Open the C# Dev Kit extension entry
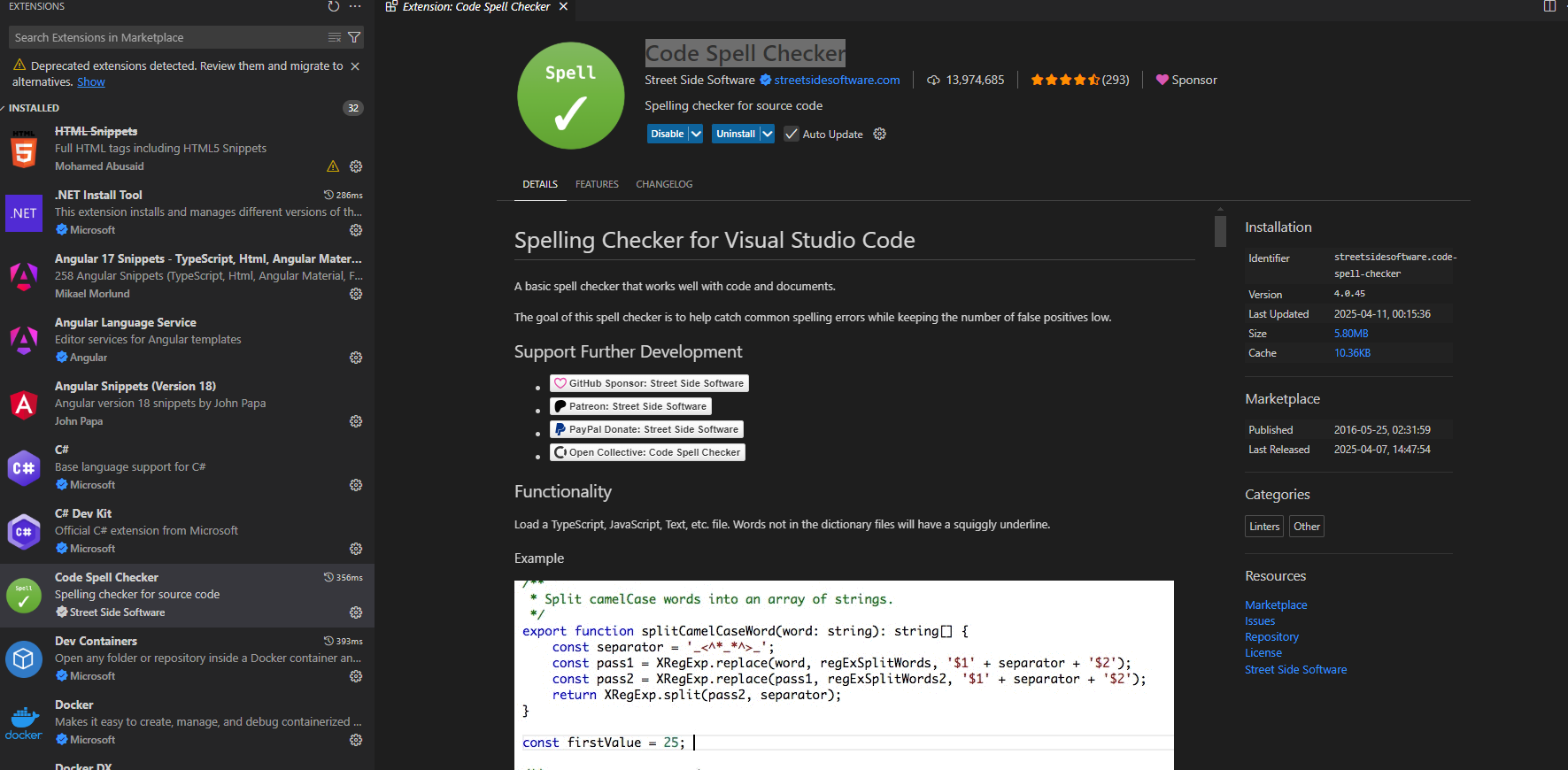 187,531
